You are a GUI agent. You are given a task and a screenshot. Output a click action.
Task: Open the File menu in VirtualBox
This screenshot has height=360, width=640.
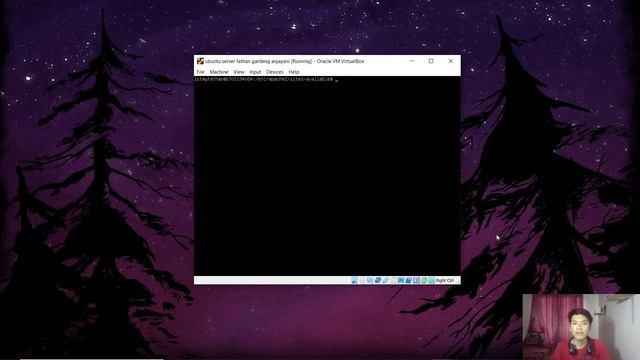pos(200,72)
